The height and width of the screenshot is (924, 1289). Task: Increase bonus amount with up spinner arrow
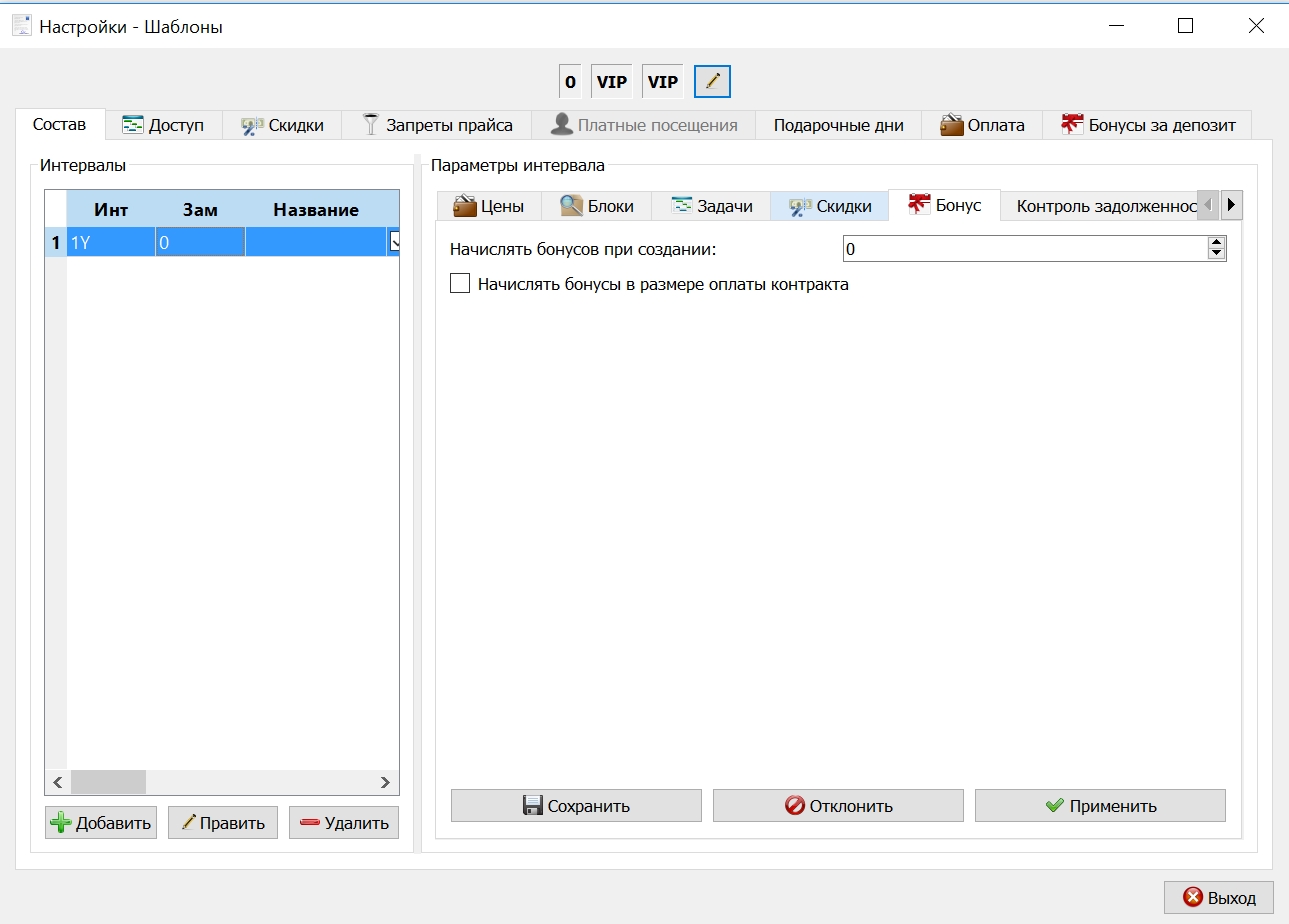1216,242
